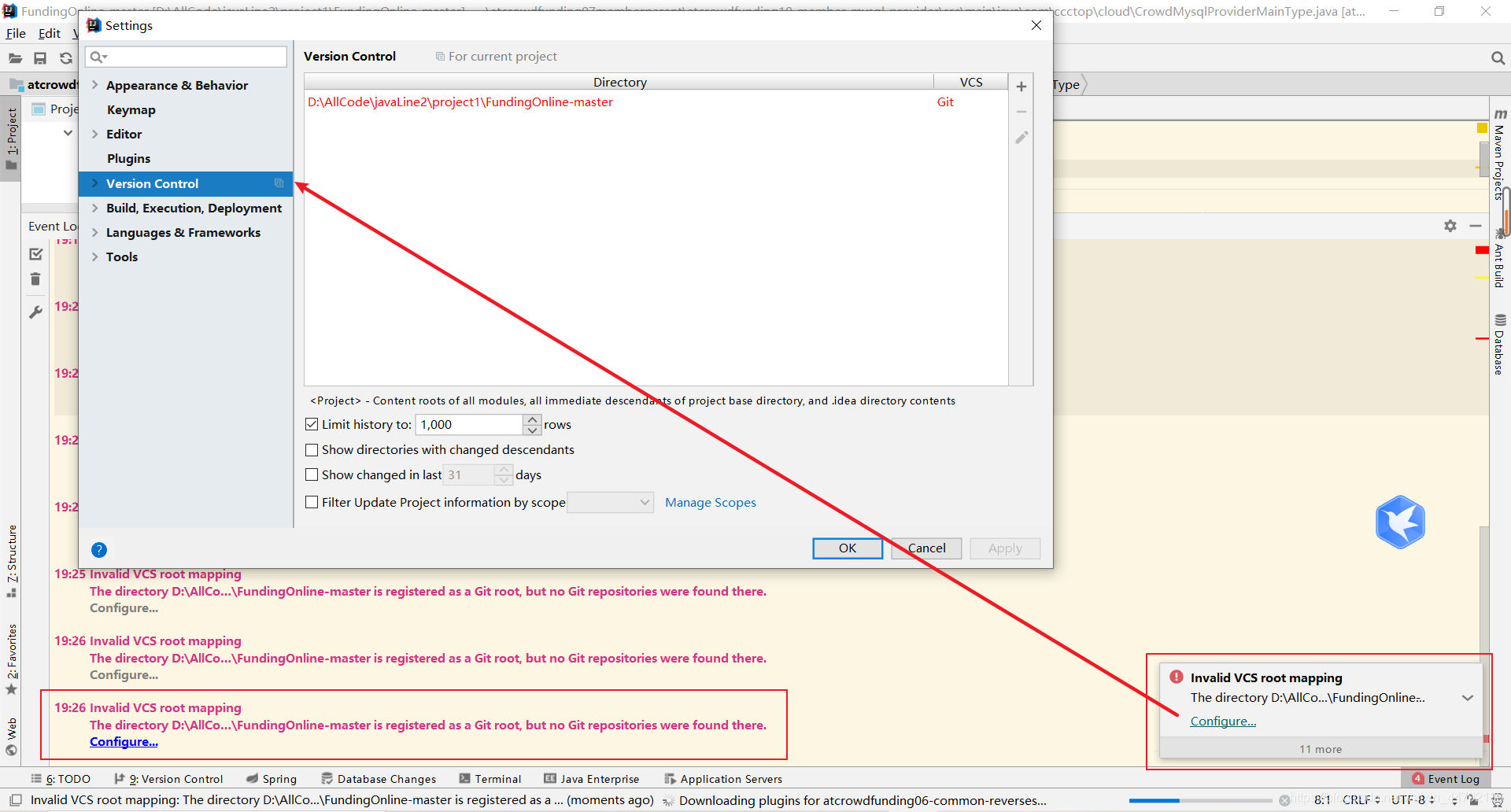The width and height of the screenshot is (1511, 812).
Task: Expand the 'Appearance & Behavior' section
Action: [94, 85]
